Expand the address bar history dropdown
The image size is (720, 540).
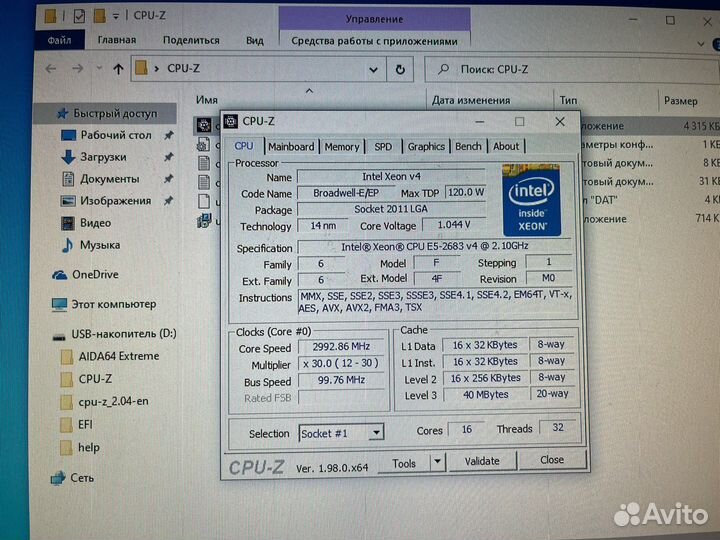point(373,70)
